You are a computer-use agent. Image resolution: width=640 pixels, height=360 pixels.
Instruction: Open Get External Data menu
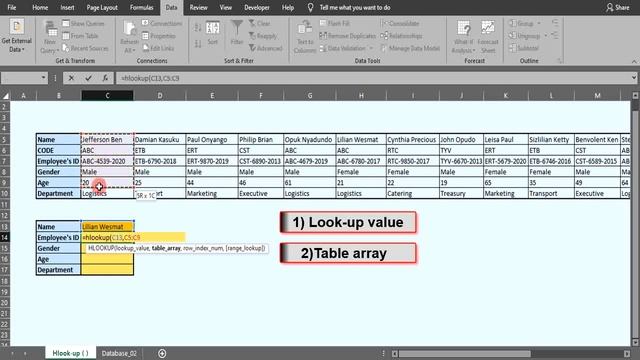pos(16,36)
